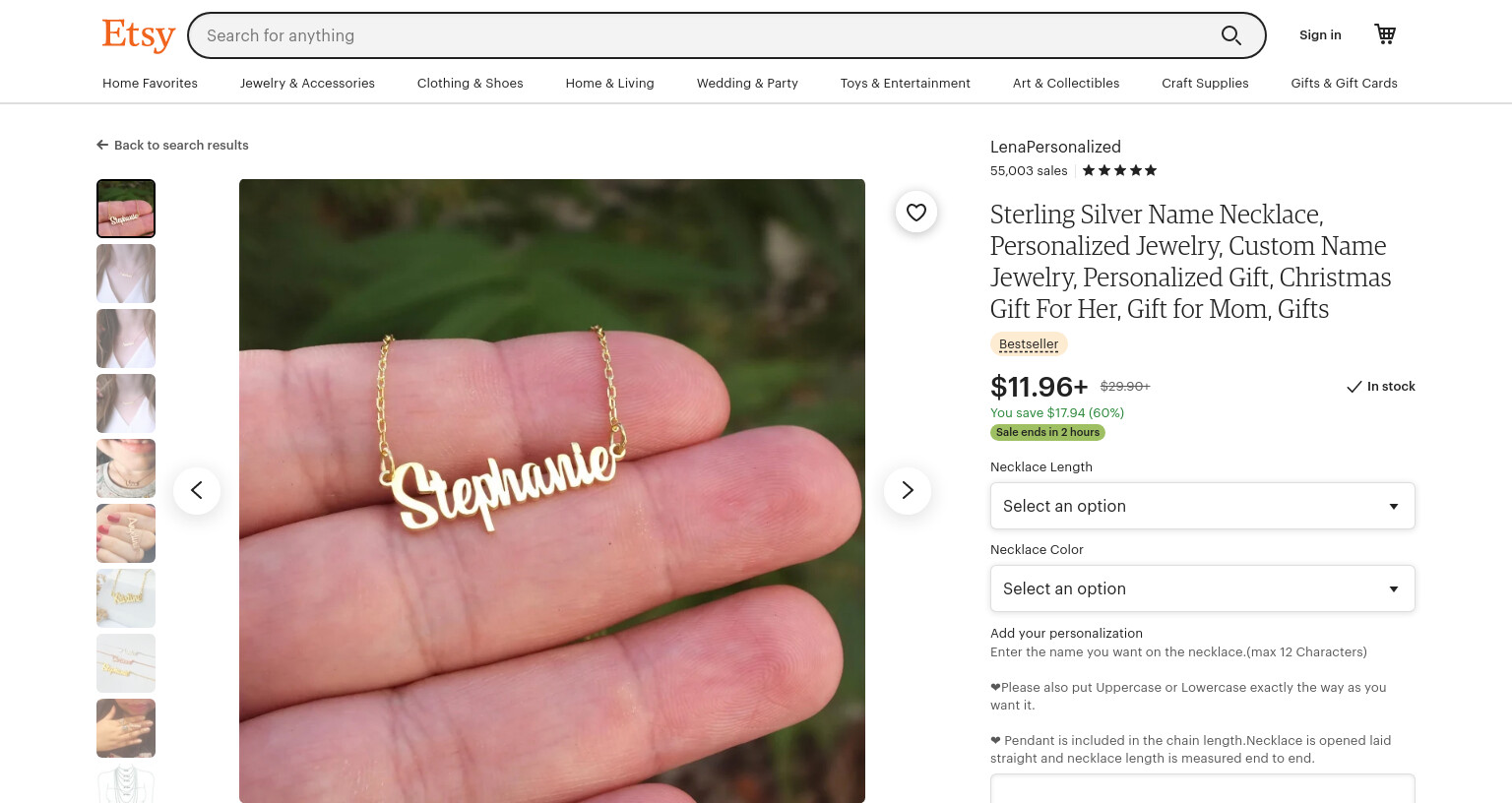Open Gifts & Gift Cards category
This screenshot has height=803, width=1512.
(1344, 84)
